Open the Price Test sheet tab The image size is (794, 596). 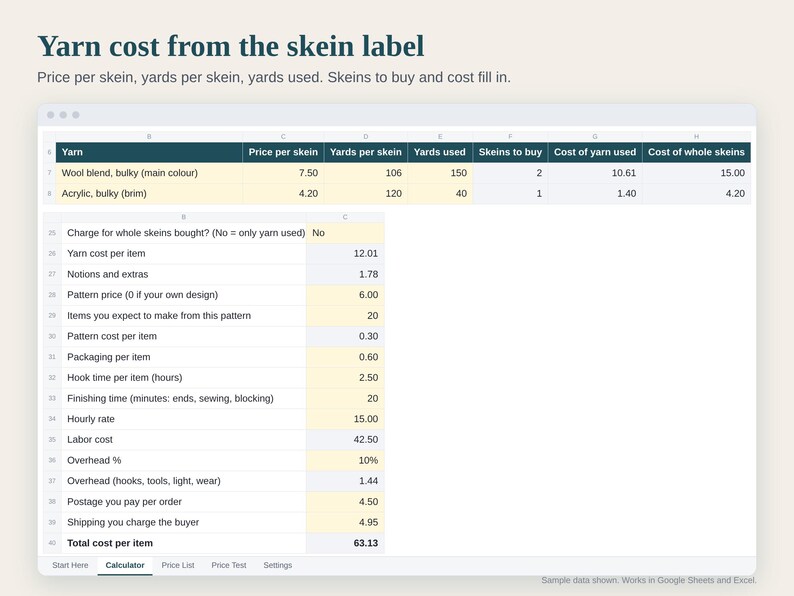pyautogui.click(x=229, y=565)
